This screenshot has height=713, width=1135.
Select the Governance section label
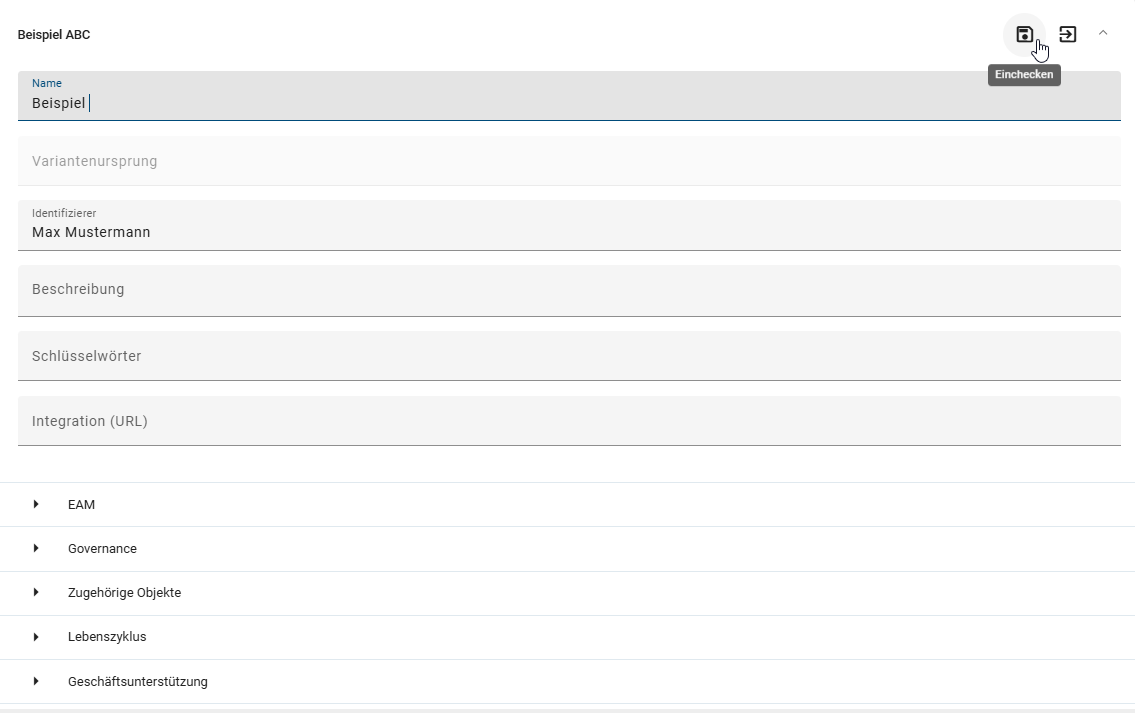102,549
